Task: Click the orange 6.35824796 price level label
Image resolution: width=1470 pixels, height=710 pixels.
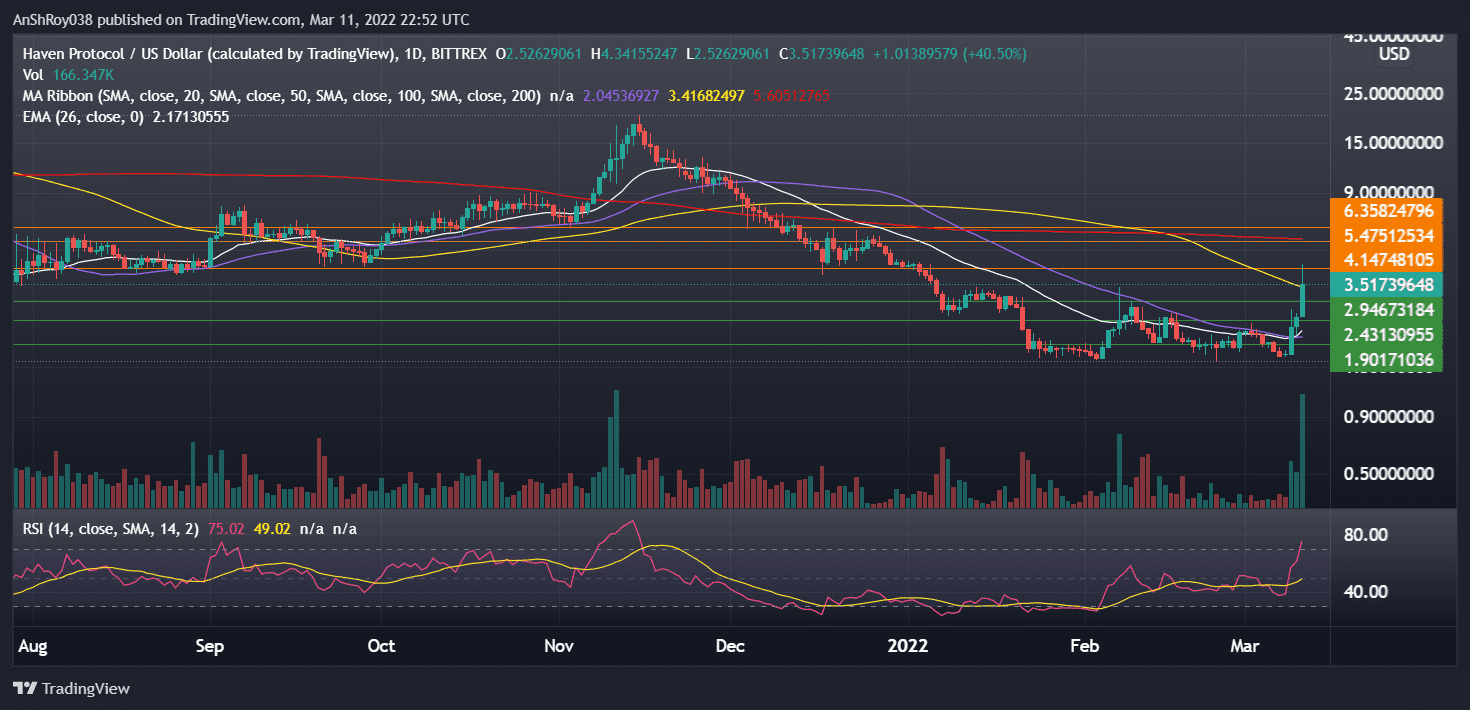Action: tap(1387, 212)
